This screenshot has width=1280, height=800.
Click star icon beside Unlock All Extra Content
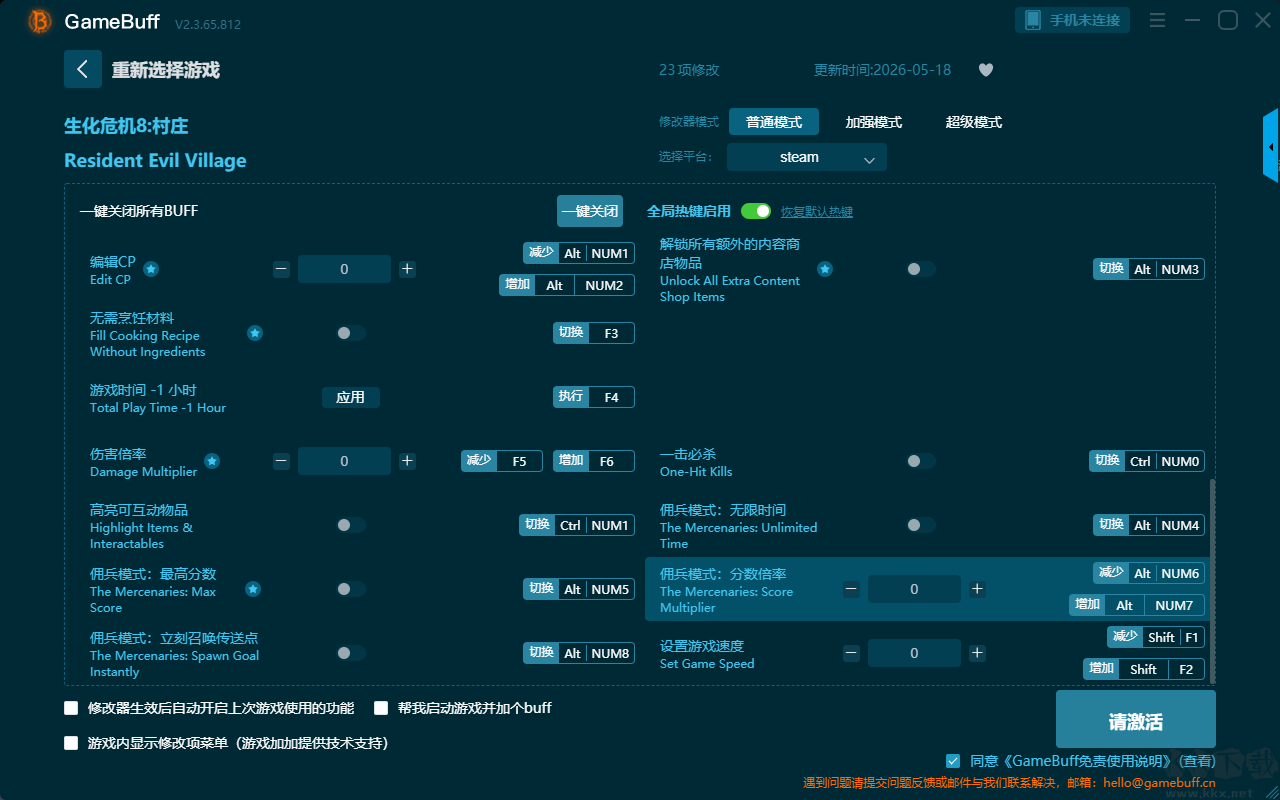pos(825,269)
